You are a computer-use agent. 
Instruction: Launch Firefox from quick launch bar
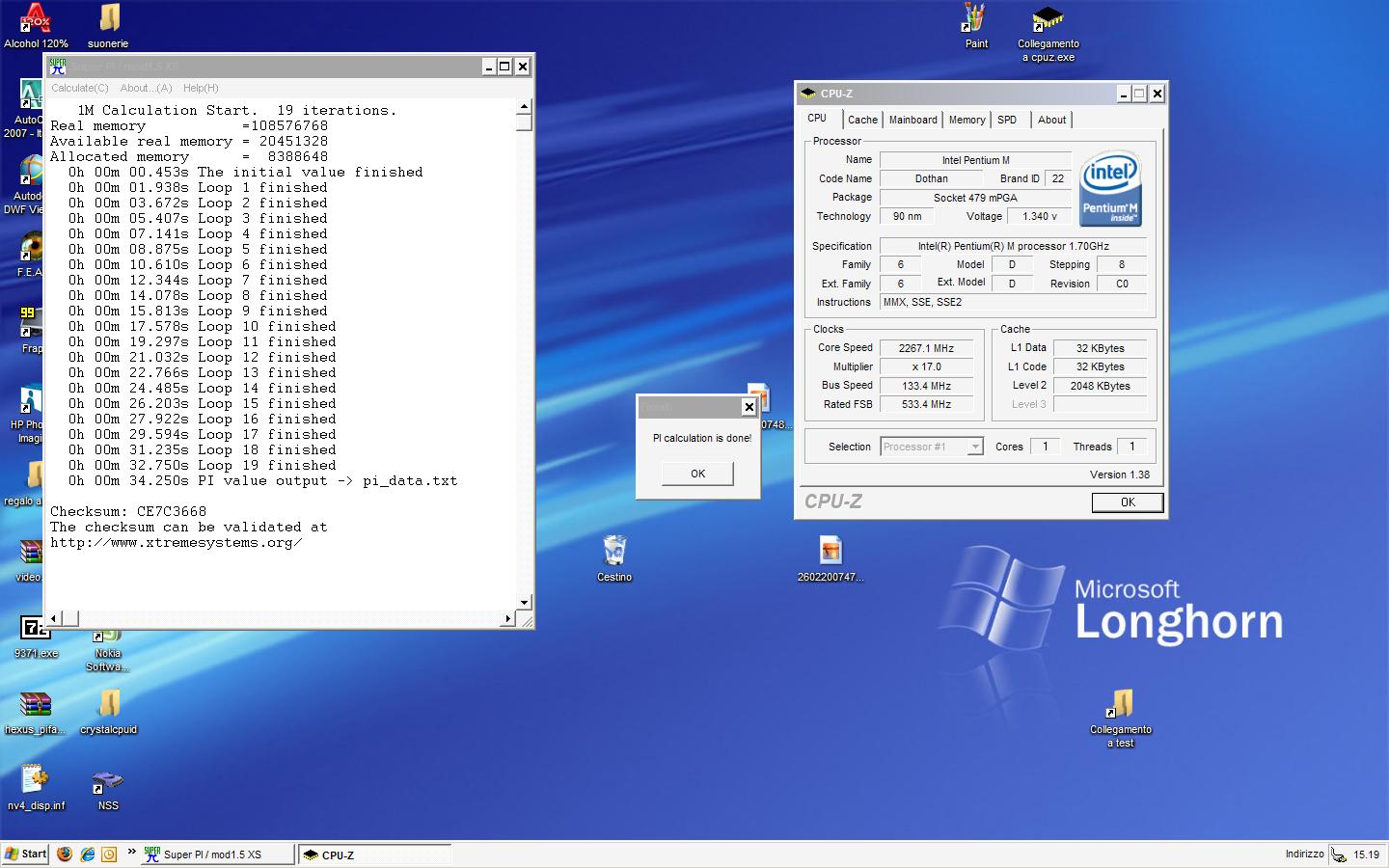coord(65,854)
